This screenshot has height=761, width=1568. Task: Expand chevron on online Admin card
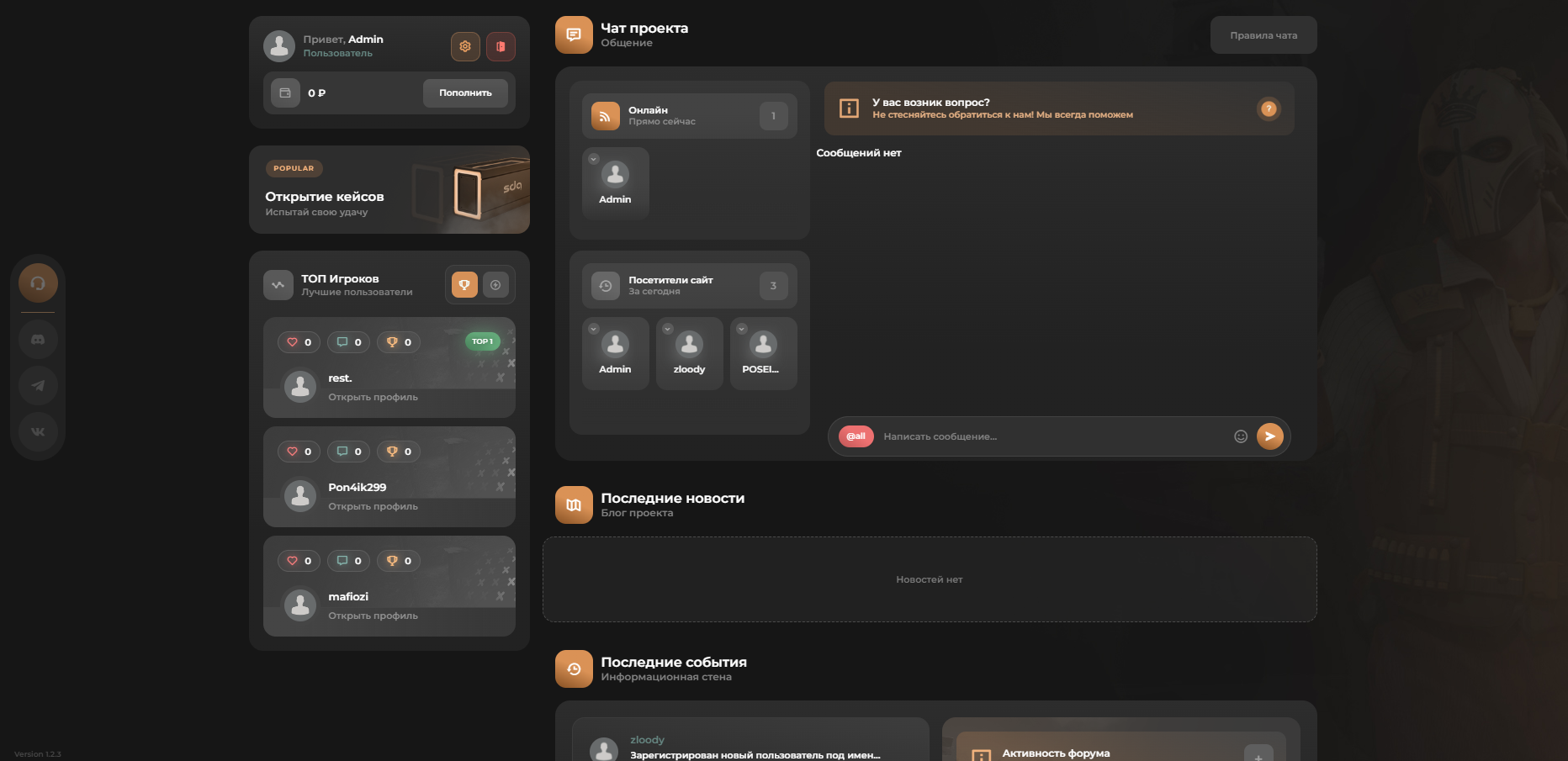pyautogui.click(x=593, y=159)
